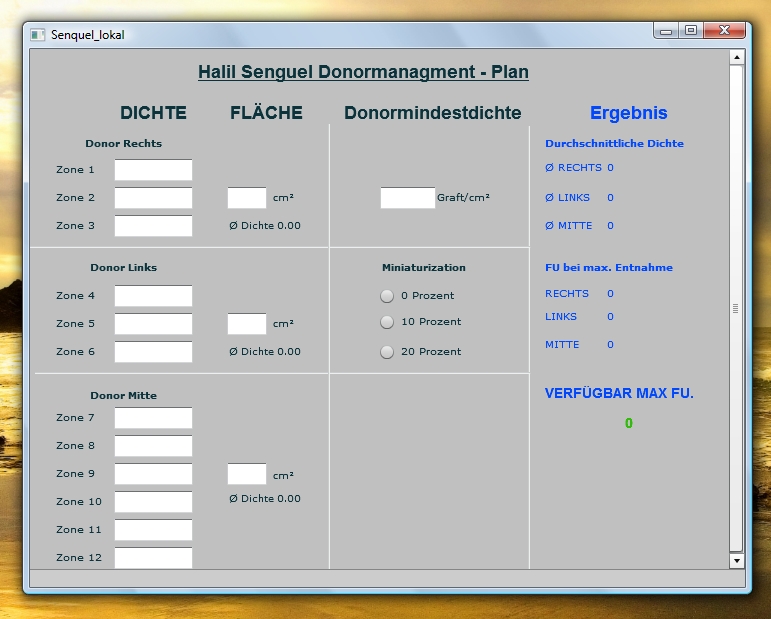Image resolution: width=771 pixels, height=619 pixels.
Task: Select the Zone 12 input field
Action: click(153, 558)
